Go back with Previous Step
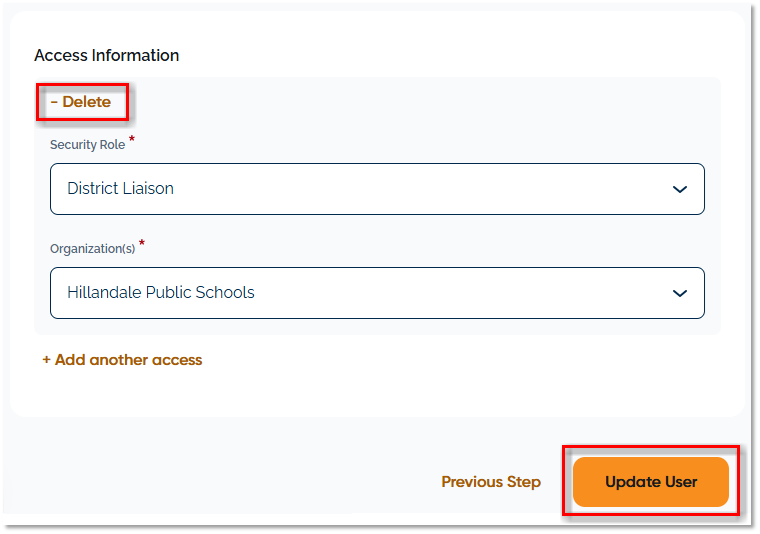The height and width of the screenshot is (534, 760). [491, 482]
